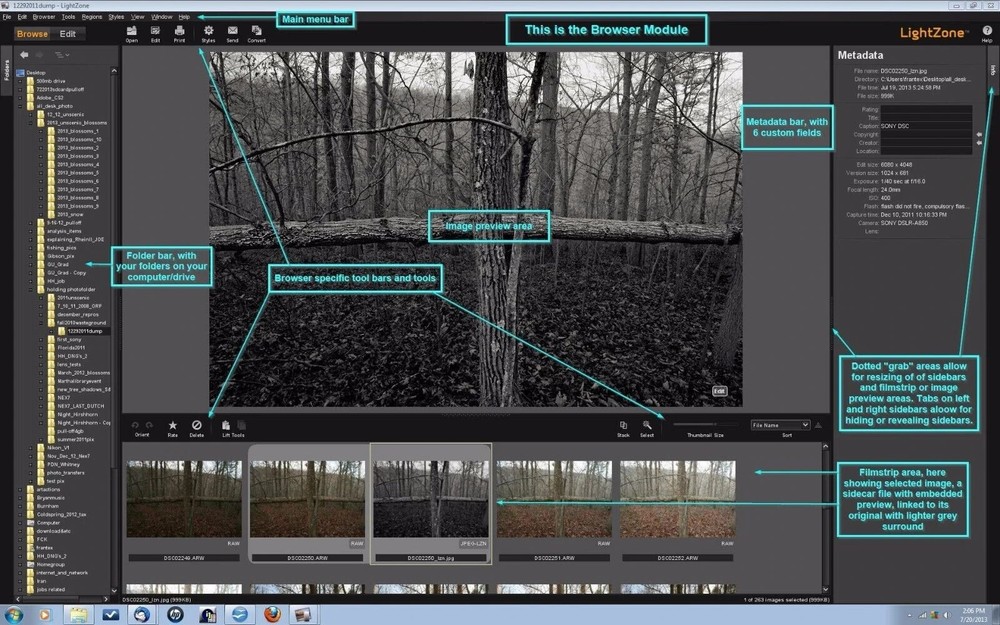This screenshot has height=625, width=1000.
Task: Open the File Name sort dropdown
Action: 780,424
